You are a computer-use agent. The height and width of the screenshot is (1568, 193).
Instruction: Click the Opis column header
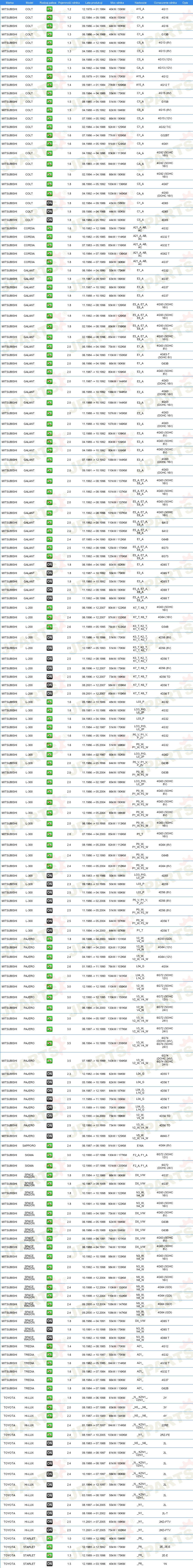pyautogui.click(x=185, y=2)
